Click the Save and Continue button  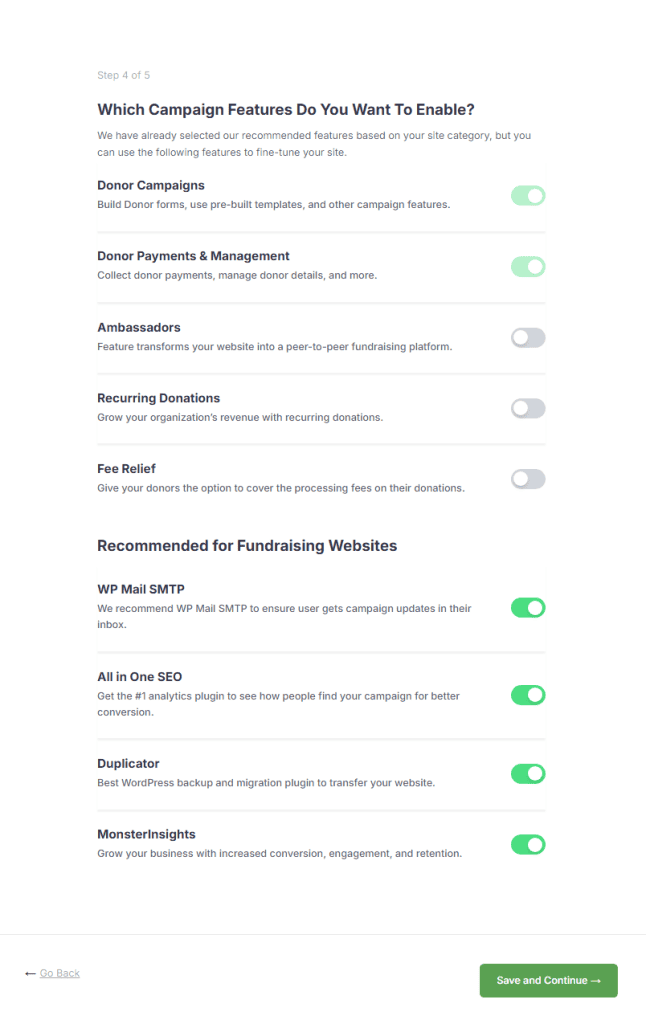pyautogui.click(x=548, y=981)
